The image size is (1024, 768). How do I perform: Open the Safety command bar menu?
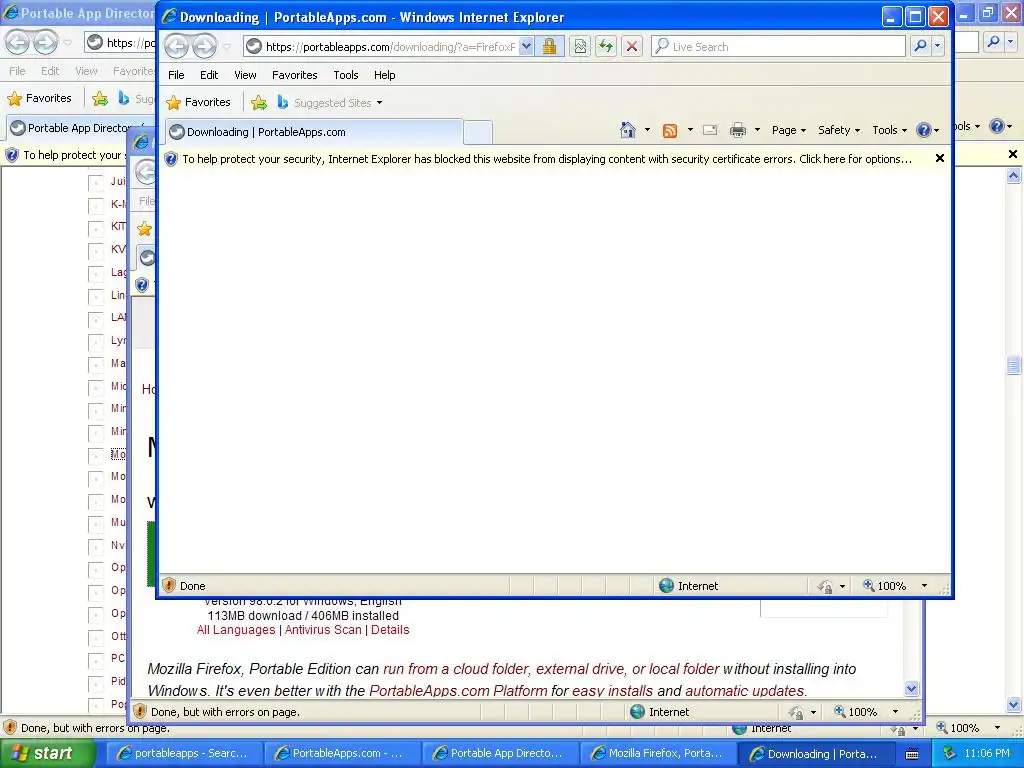[x=839, y=130]
